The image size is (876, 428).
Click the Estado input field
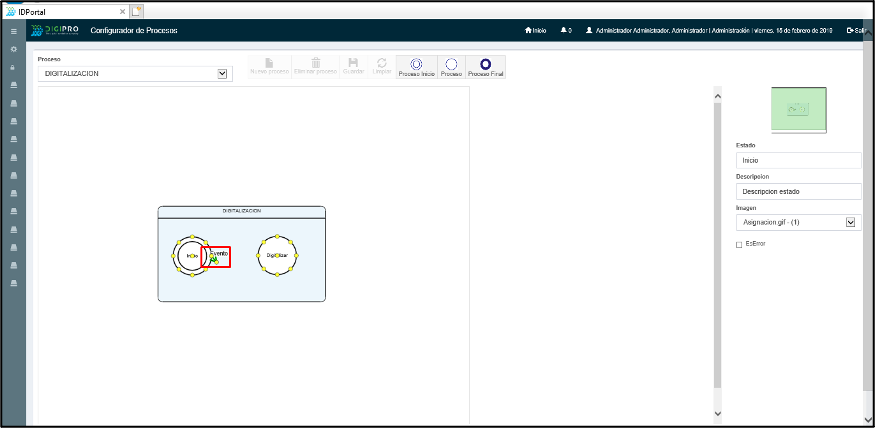pos(798,160)
